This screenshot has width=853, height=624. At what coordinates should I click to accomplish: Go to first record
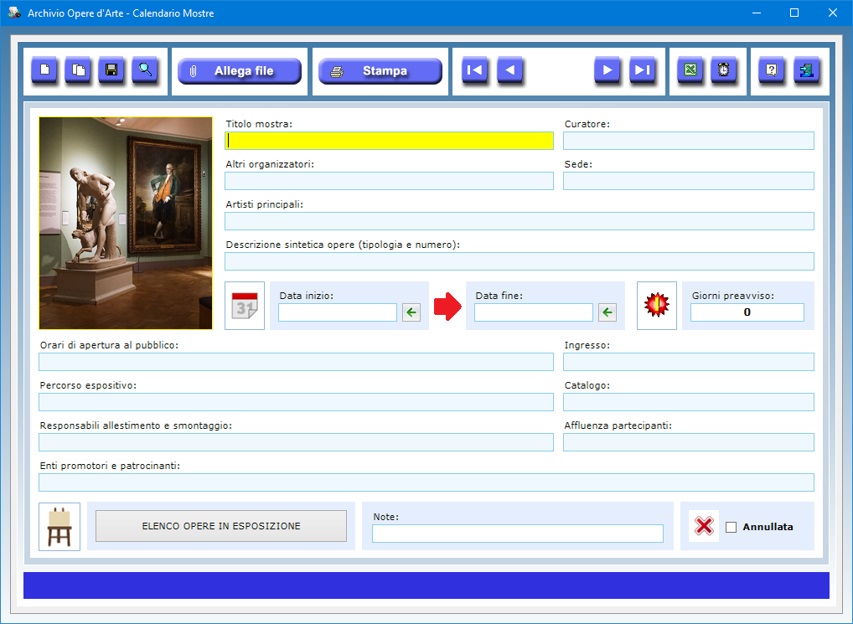click(475, 70)
